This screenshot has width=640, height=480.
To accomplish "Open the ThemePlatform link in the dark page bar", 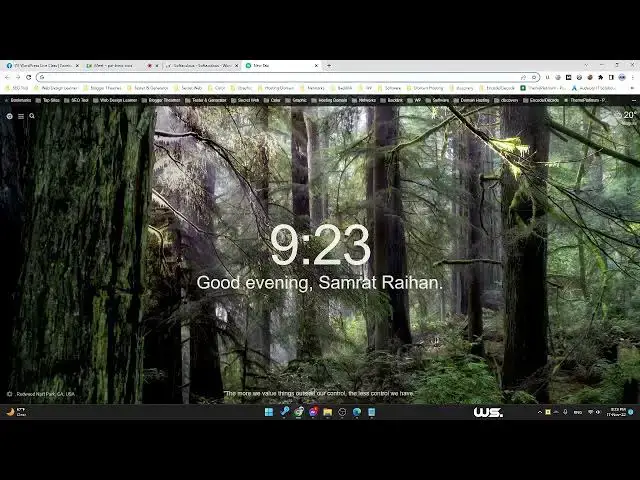I will click(585, 100).
